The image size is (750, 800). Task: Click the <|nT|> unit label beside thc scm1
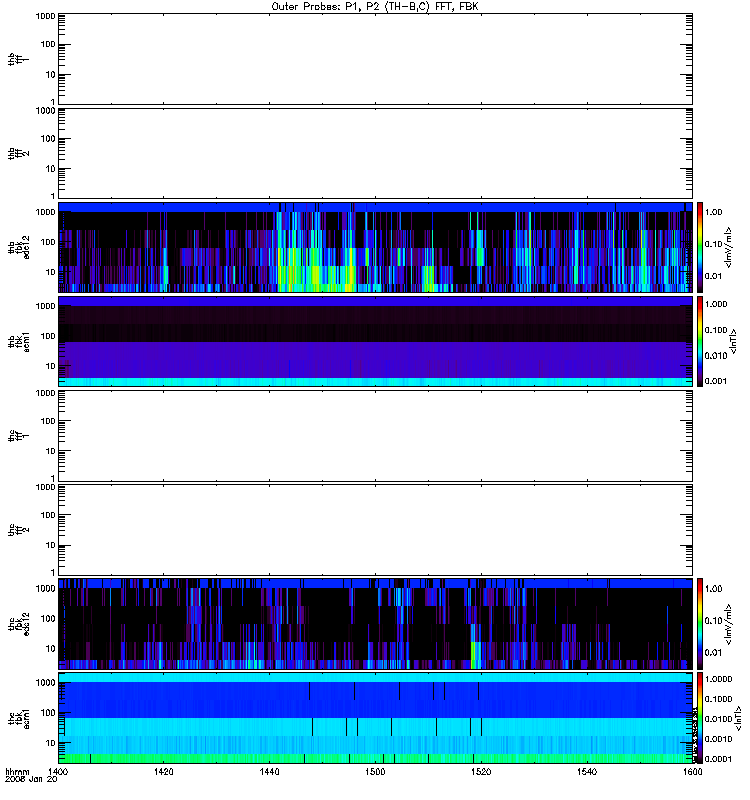(x=739, y=718)
